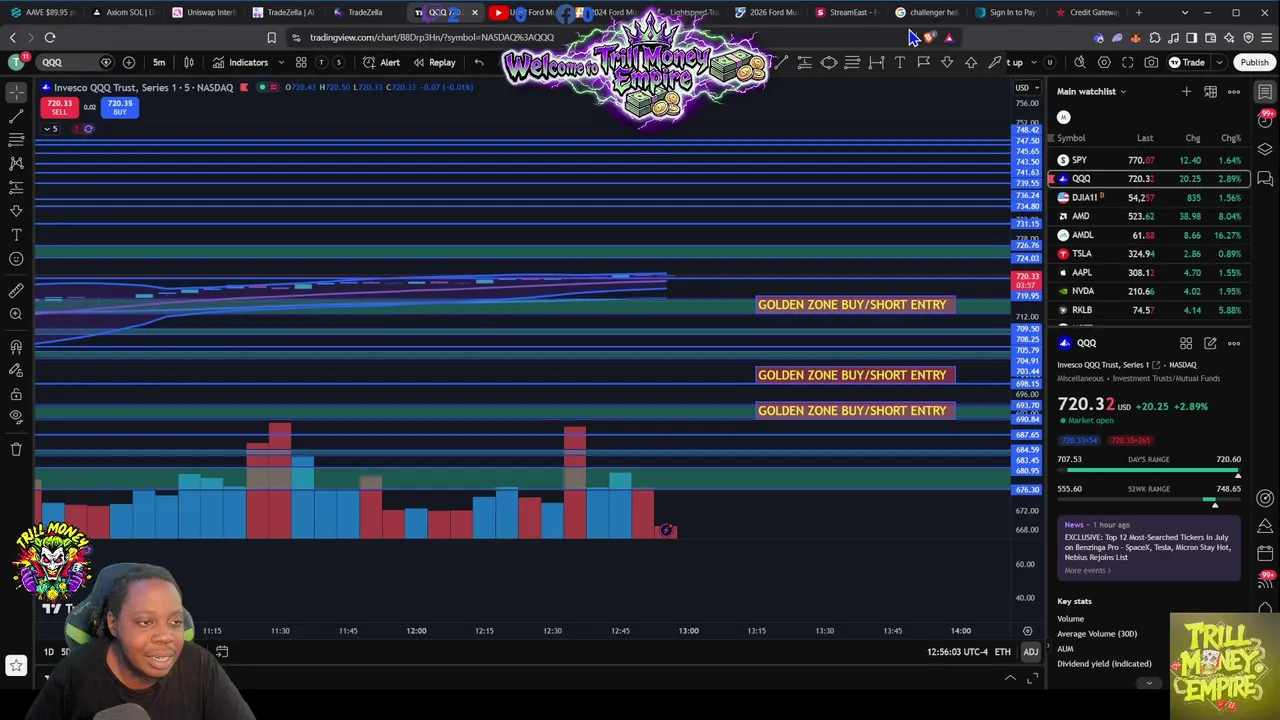The height and width of the screenshot is (720, 1280).
Task: Delete drawings with the trash icon
Action: click(x=16, y=450)
